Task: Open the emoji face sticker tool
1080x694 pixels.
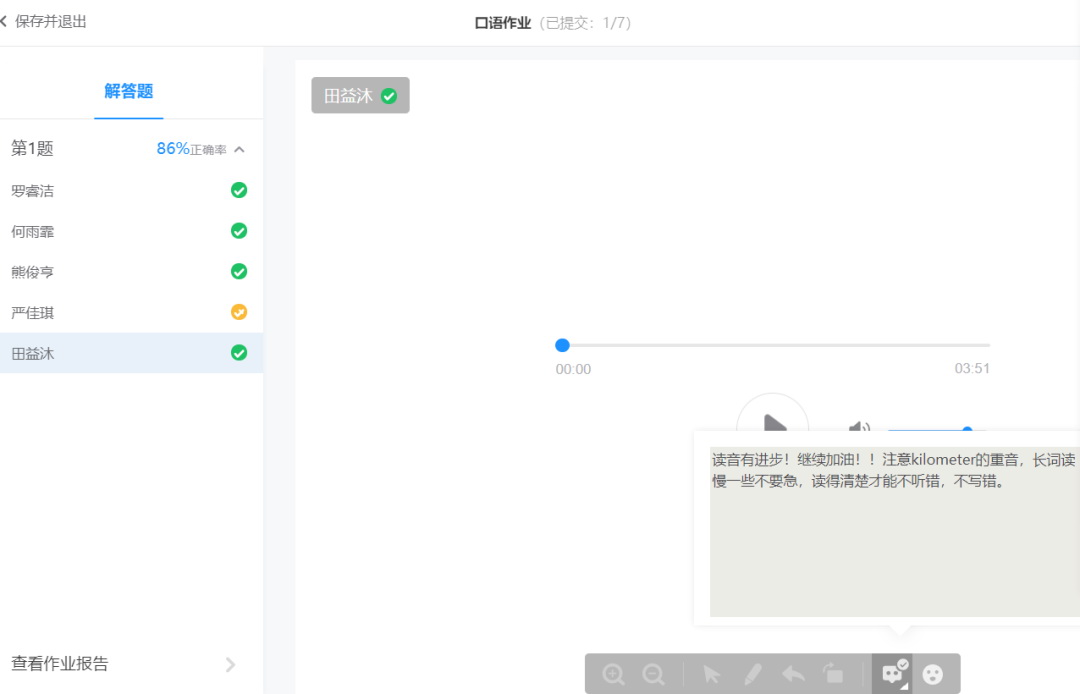Action: pos(933,674)
